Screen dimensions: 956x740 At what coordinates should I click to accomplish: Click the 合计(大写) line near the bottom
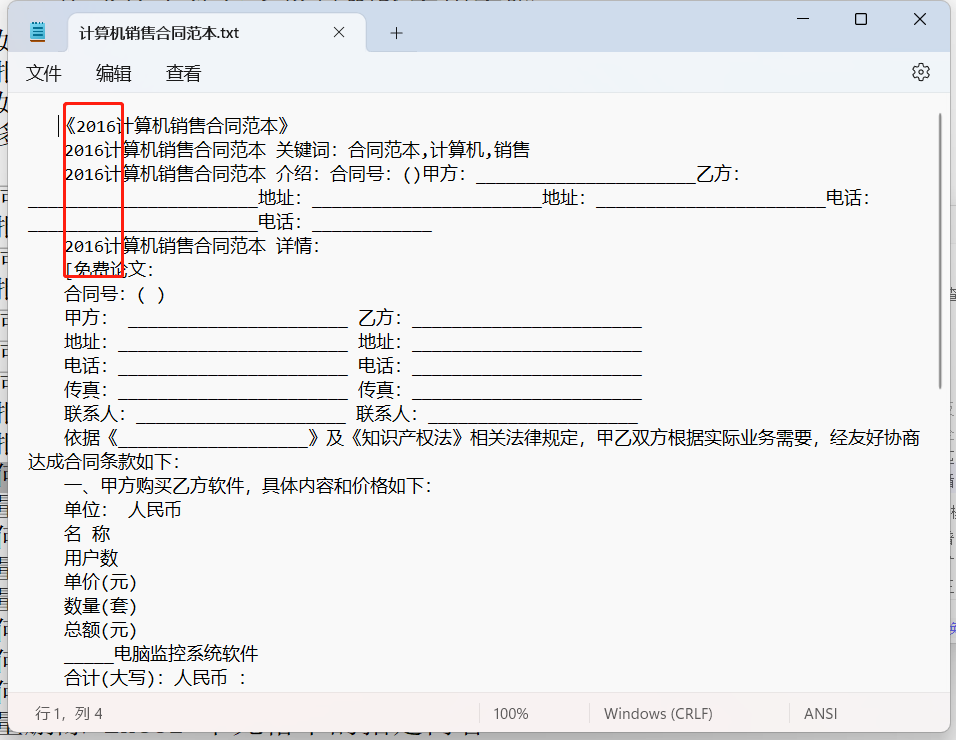point(140,678)
